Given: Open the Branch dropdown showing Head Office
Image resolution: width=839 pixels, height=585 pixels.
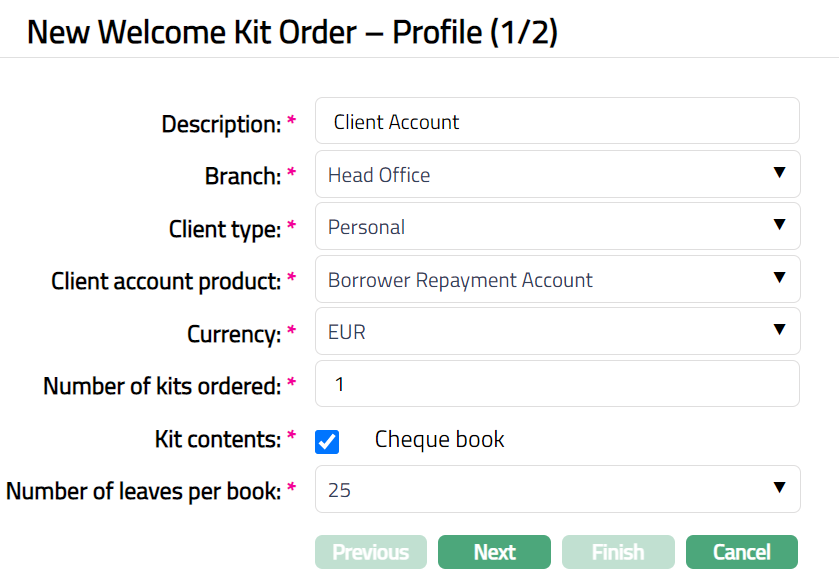Looking at the screenshot, I should click(x=557, y=175).
